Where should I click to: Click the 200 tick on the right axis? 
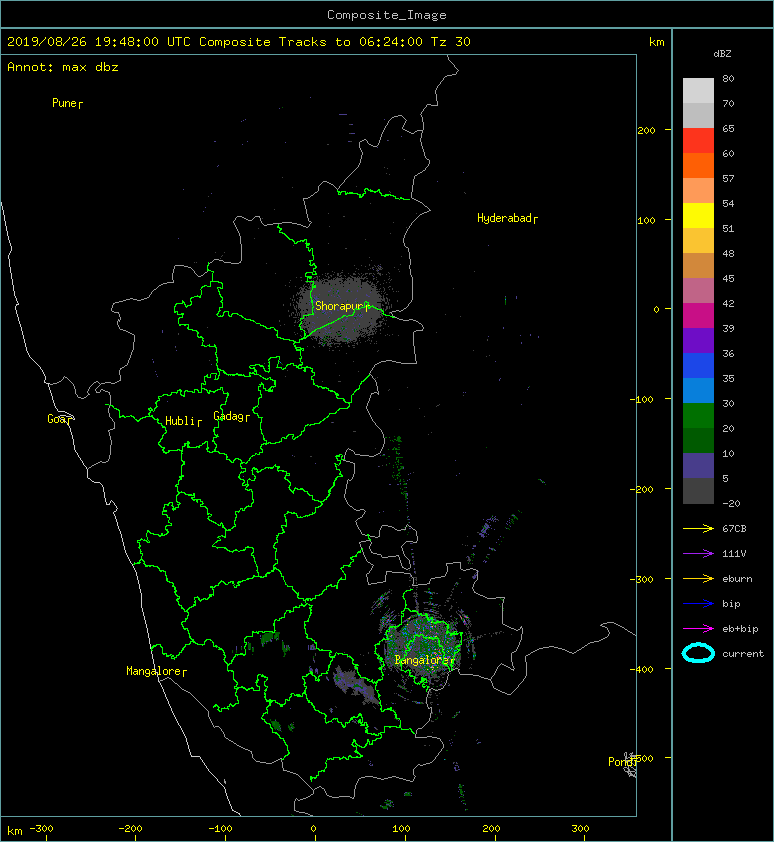point(646,130)
